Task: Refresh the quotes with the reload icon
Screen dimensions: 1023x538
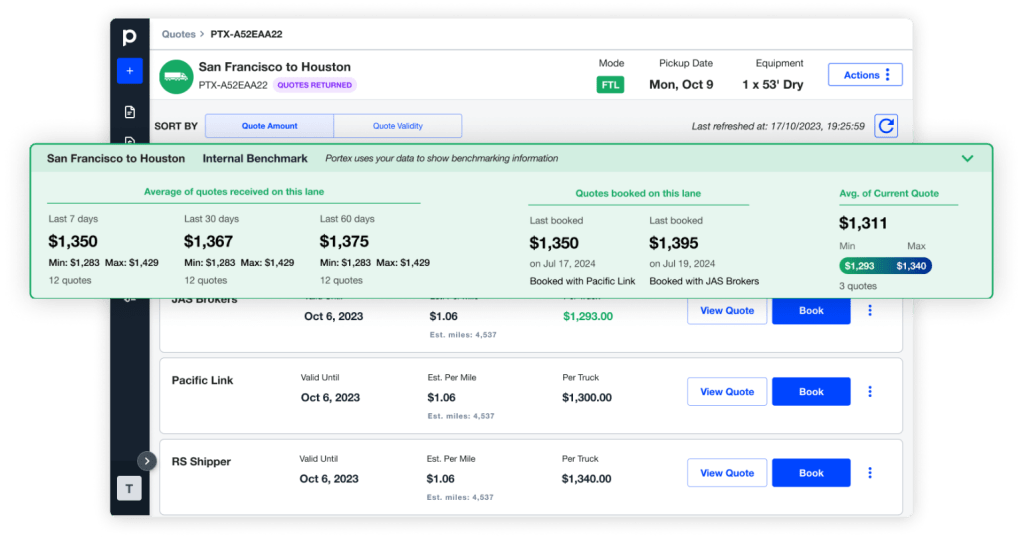Action: click(886, 126)
